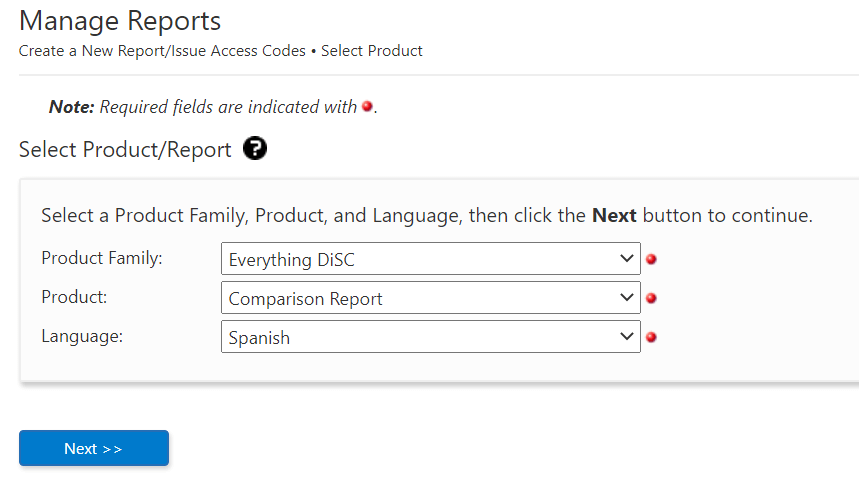The width and height of the screenshot is (861, 498).
Task: Click the instruction sentence about clicking Next
Action: (x=427, y=215)
